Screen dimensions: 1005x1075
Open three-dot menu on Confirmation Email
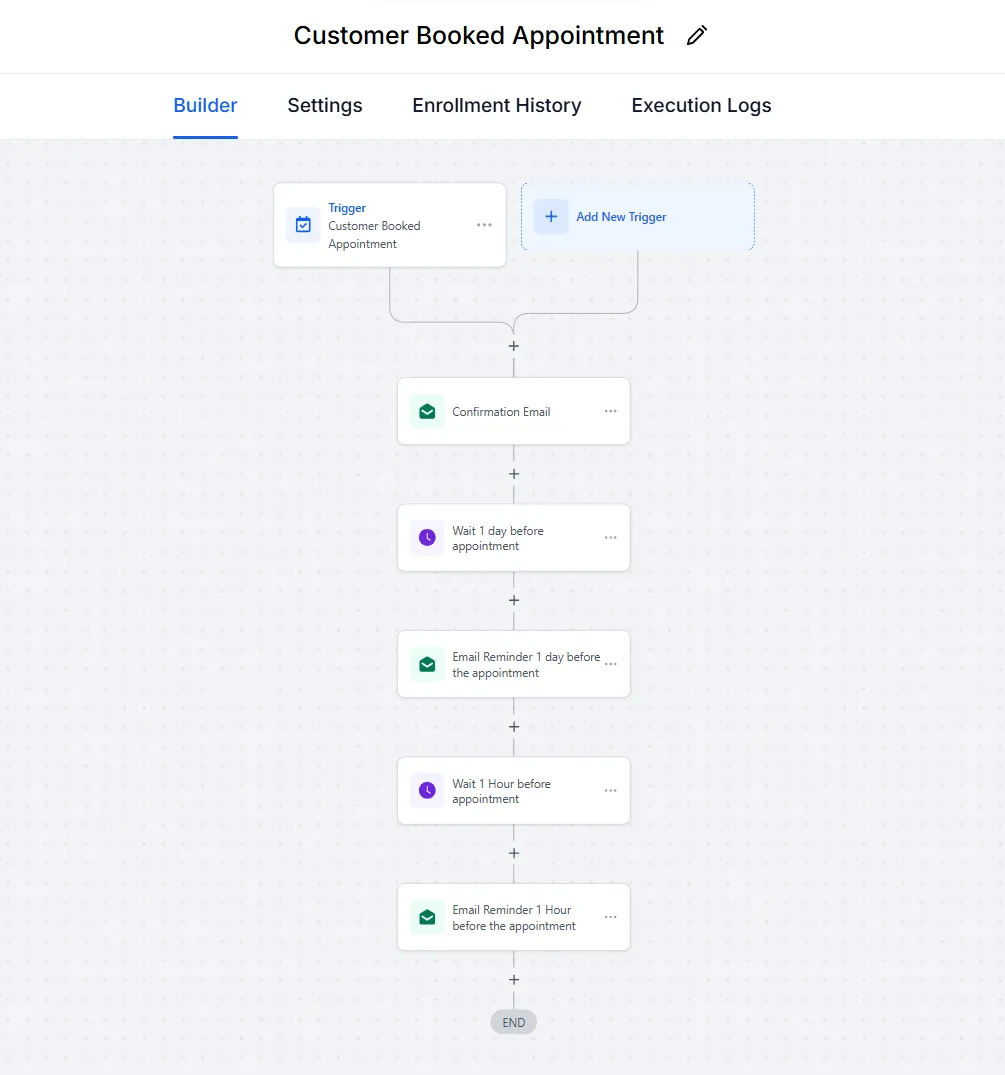click(610, 411)
